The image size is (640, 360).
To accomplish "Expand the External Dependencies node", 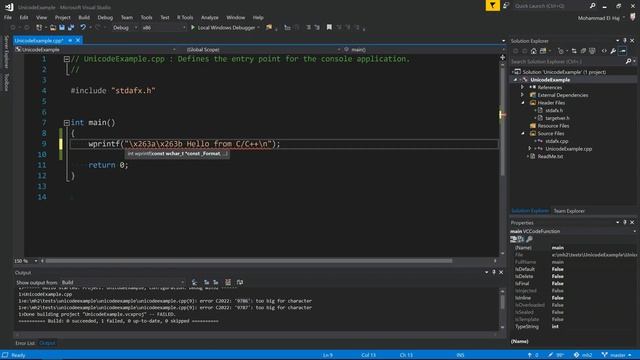I will (x=522, y=95).
